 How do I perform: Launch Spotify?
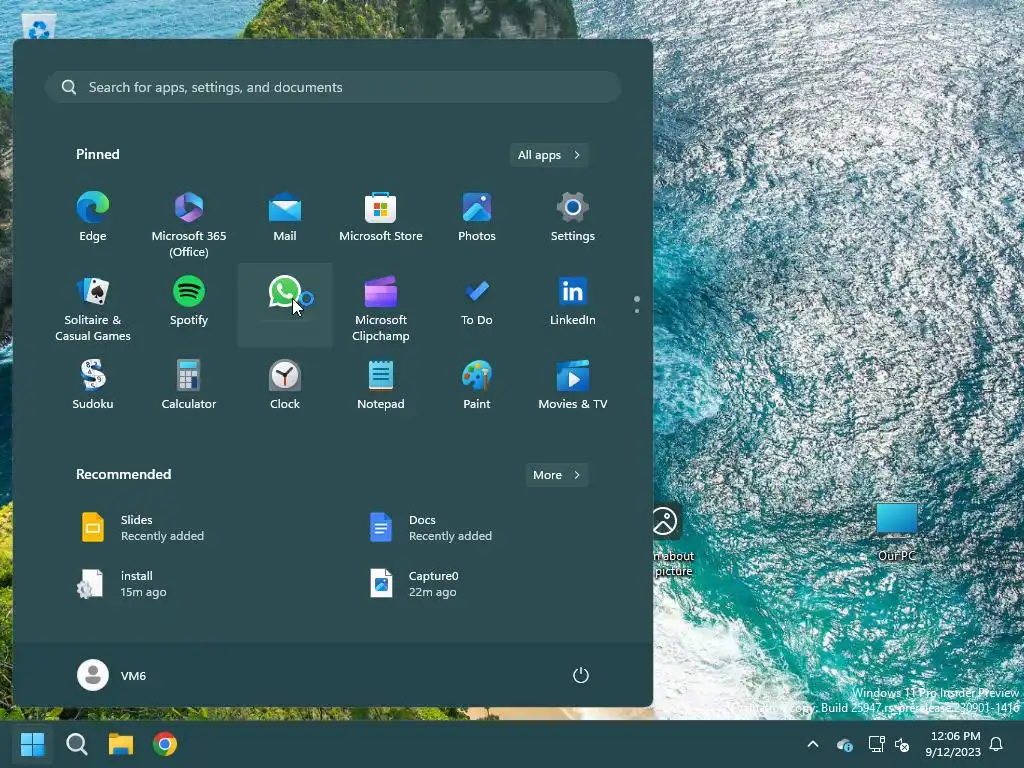(x=189, y=302)
